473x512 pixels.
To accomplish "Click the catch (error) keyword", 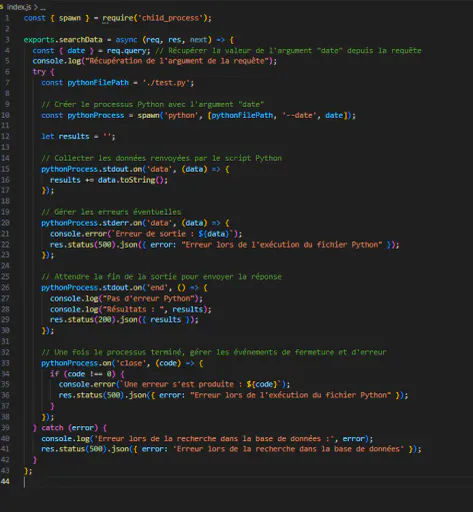I will click(69, 428).
